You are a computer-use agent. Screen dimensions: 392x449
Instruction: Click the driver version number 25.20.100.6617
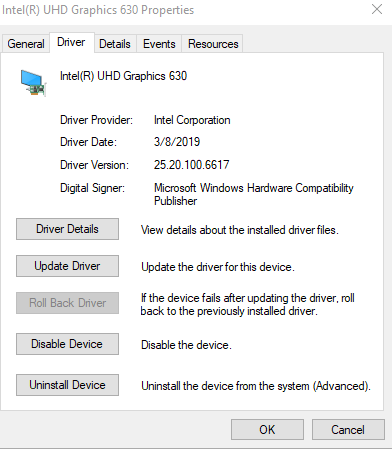(191, 165)
